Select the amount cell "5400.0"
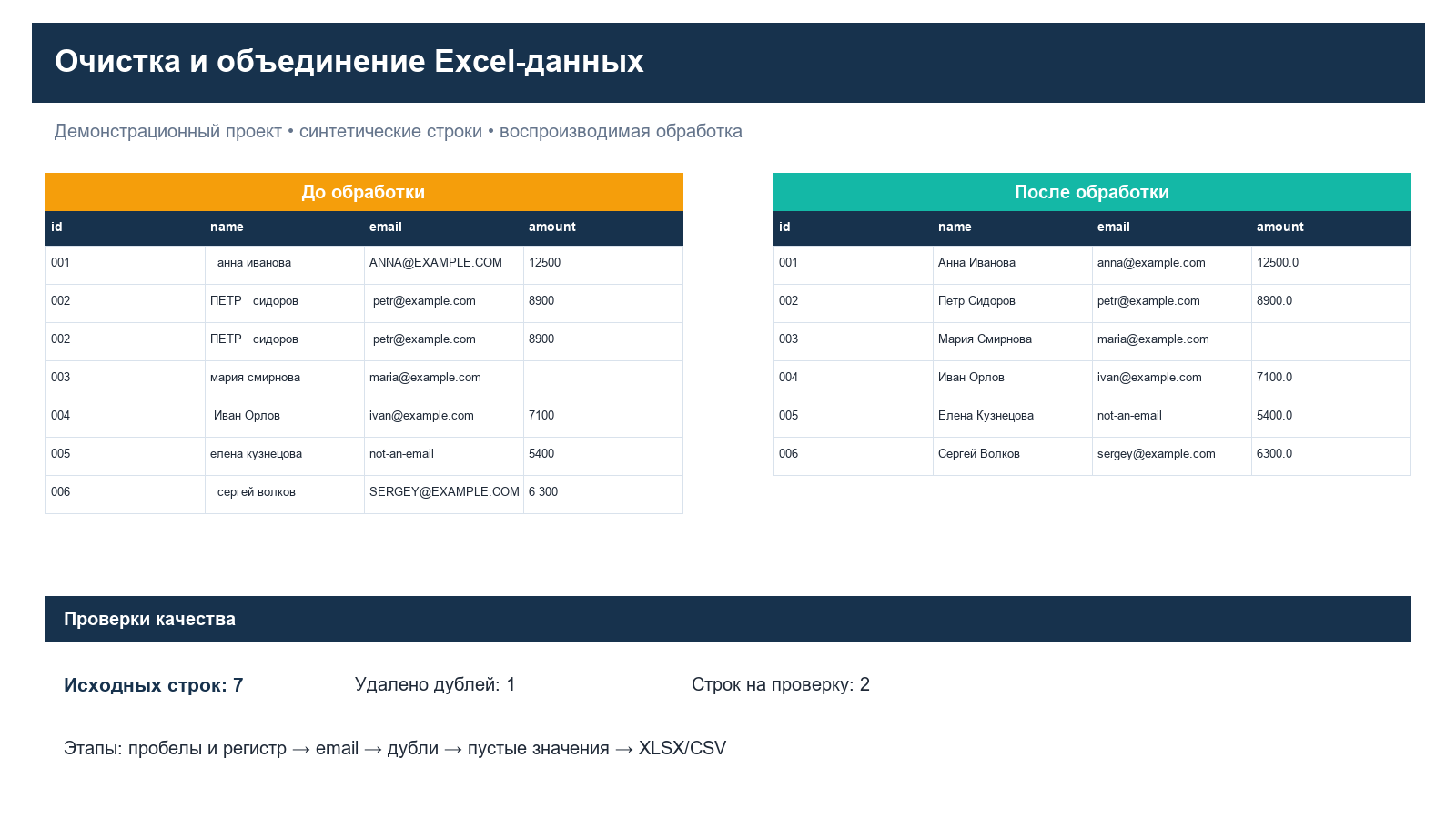 point(1331,418)
